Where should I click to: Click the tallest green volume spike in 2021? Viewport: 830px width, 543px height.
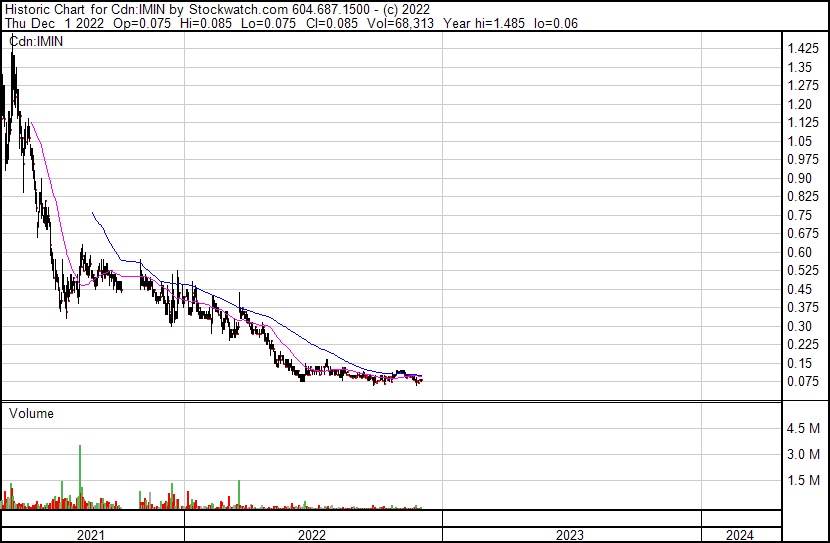point(79,475)
